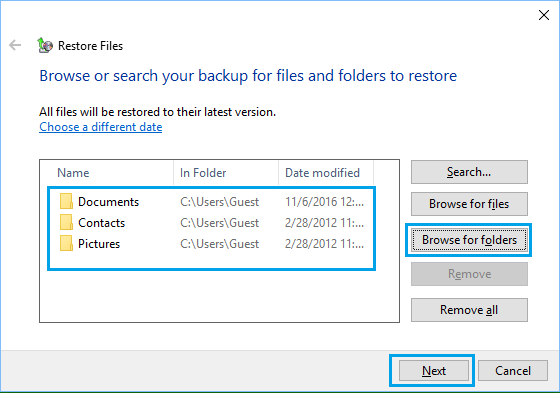Select the Documents folder icon
Viewport: 560px width, 393px height.
tap(66, 202)
